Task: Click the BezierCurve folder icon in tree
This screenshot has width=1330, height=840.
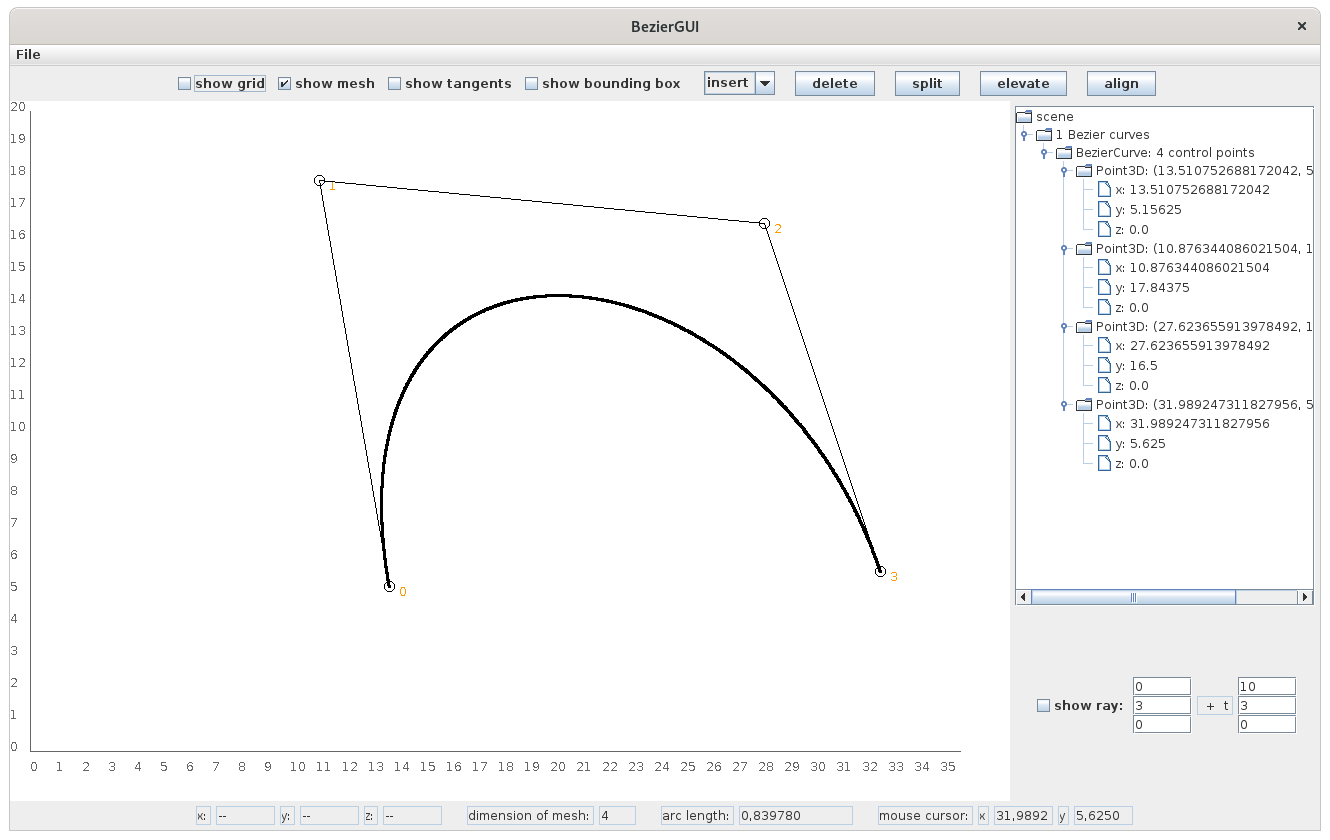Action: click(x=1063, y=153)
